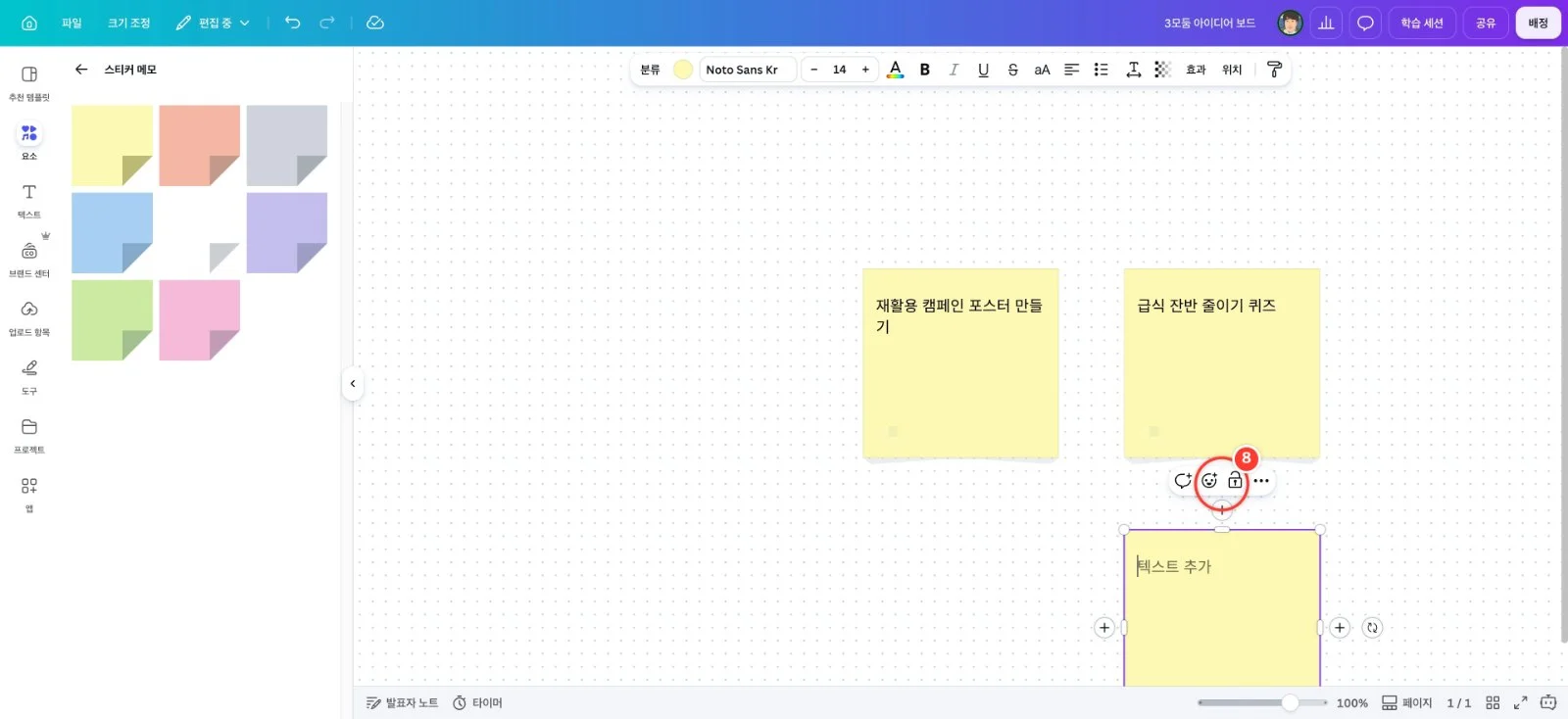The width and height of the screenshot is (1568, 719).
Task: Redo the last undone action
Action: 327,23
